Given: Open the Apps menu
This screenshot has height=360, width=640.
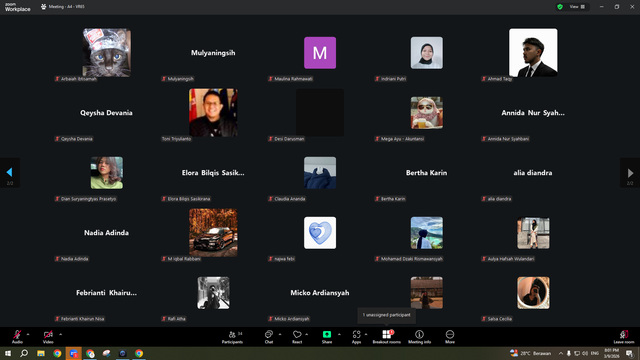Looking at the screenshot, I should click(x=356, y=337).
